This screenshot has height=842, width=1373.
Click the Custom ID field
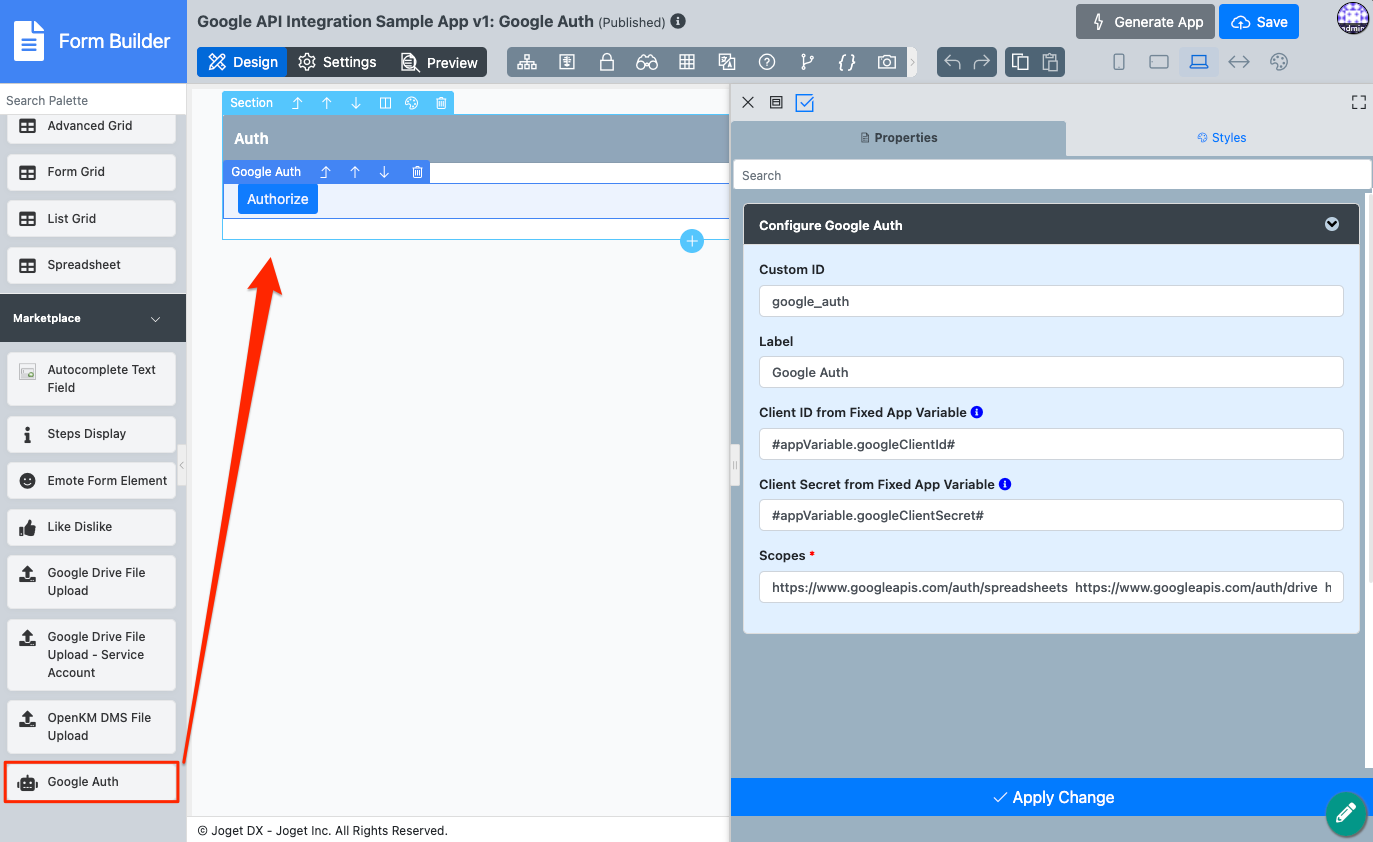click(1051, 301)
